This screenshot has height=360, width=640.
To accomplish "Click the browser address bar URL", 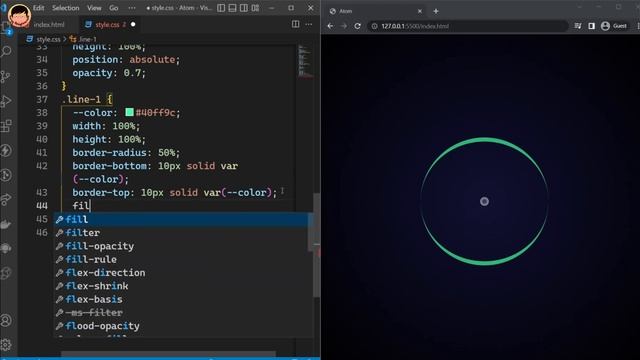I will point(415,26).
